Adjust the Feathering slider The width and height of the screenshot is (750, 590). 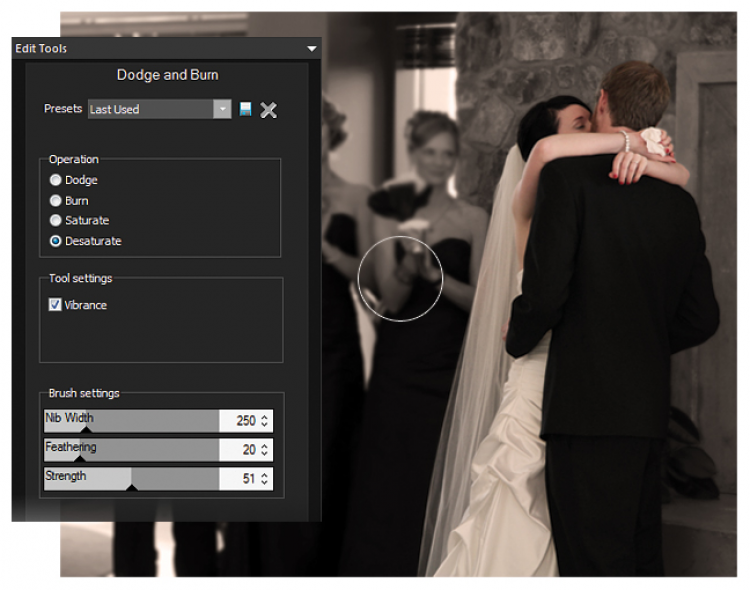[x=132, y=450]
